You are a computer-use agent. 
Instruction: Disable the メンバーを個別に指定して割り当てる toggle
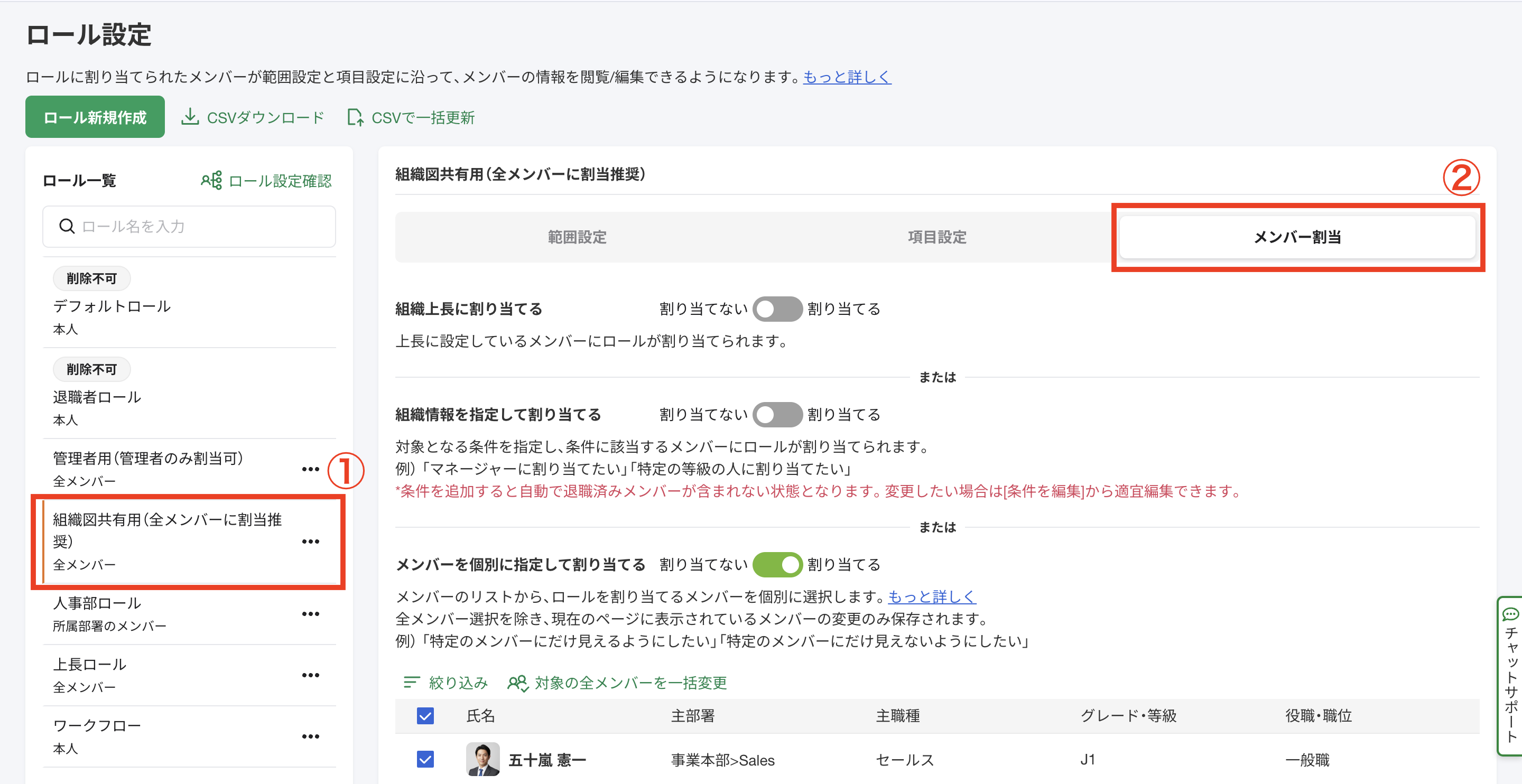click(x=777, y=564)
